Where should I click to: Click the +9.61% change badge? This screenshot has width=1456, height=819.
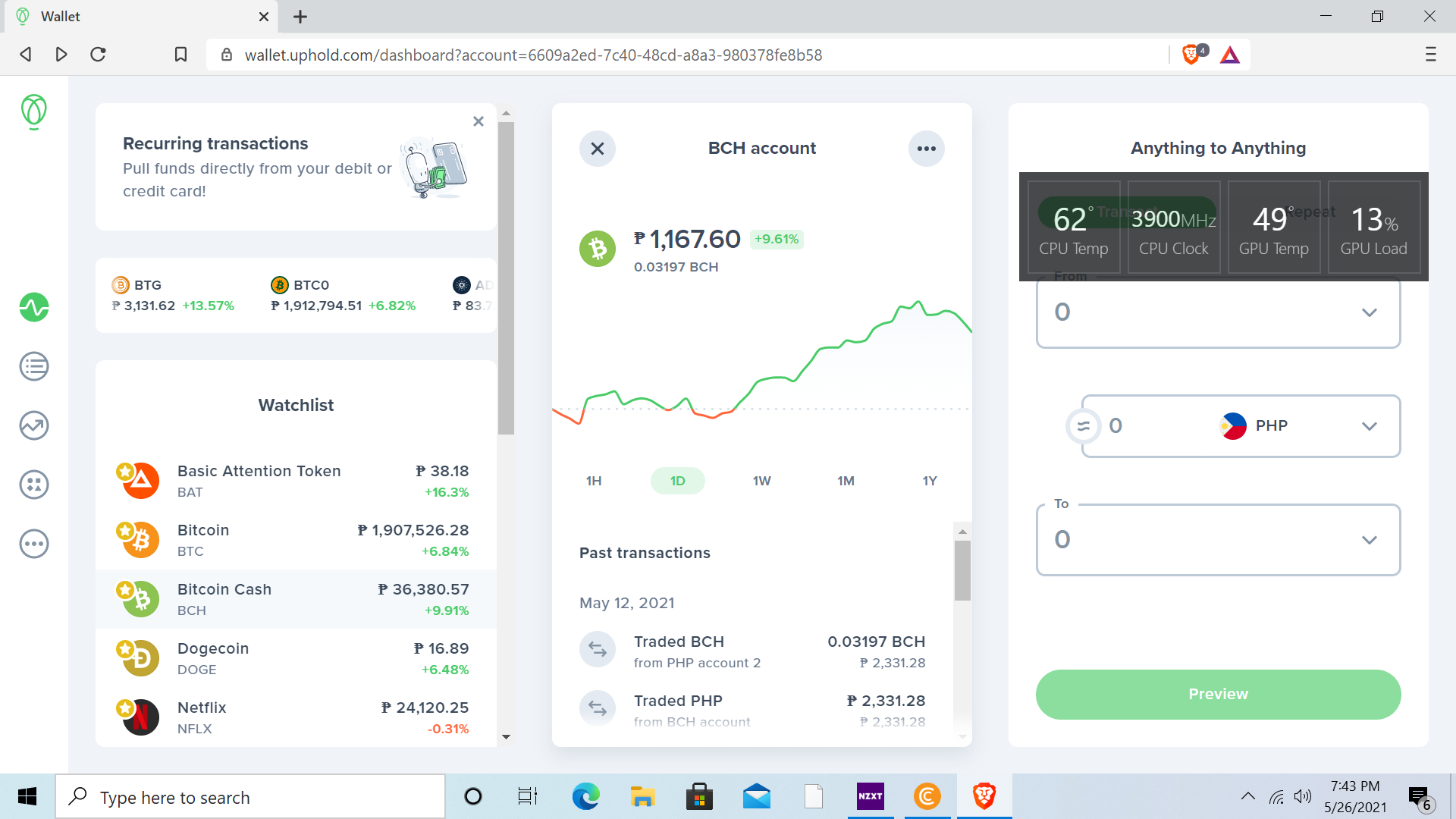pyautogui.click(x=777, y=239)
